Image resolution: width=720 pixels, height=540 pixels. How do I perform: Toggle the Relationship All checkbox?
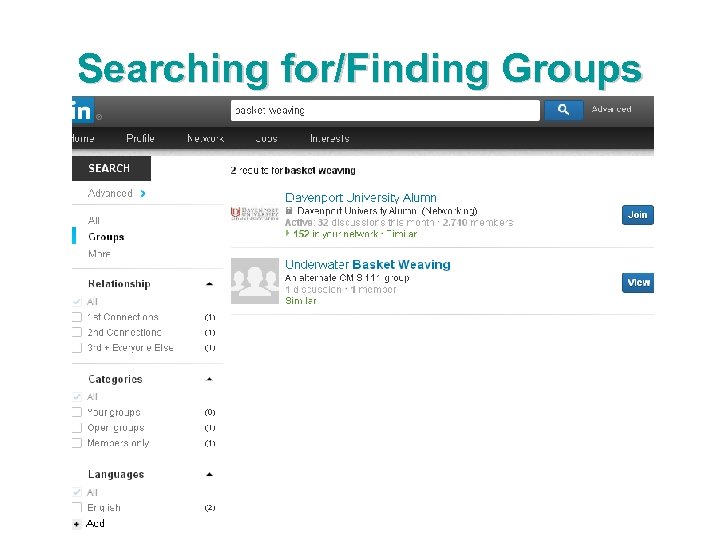pyautogui.click(x=77, y=302)
